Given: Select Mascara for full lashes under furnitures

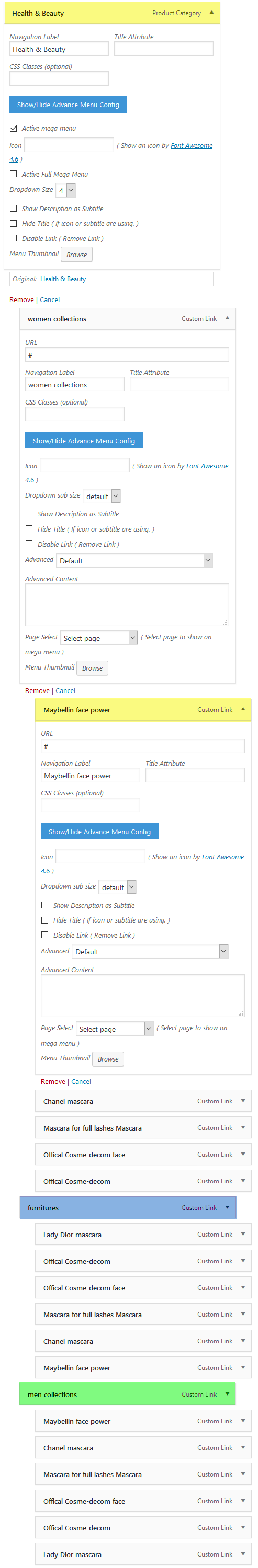Looking at the screenshot, I should [143, 1314].
